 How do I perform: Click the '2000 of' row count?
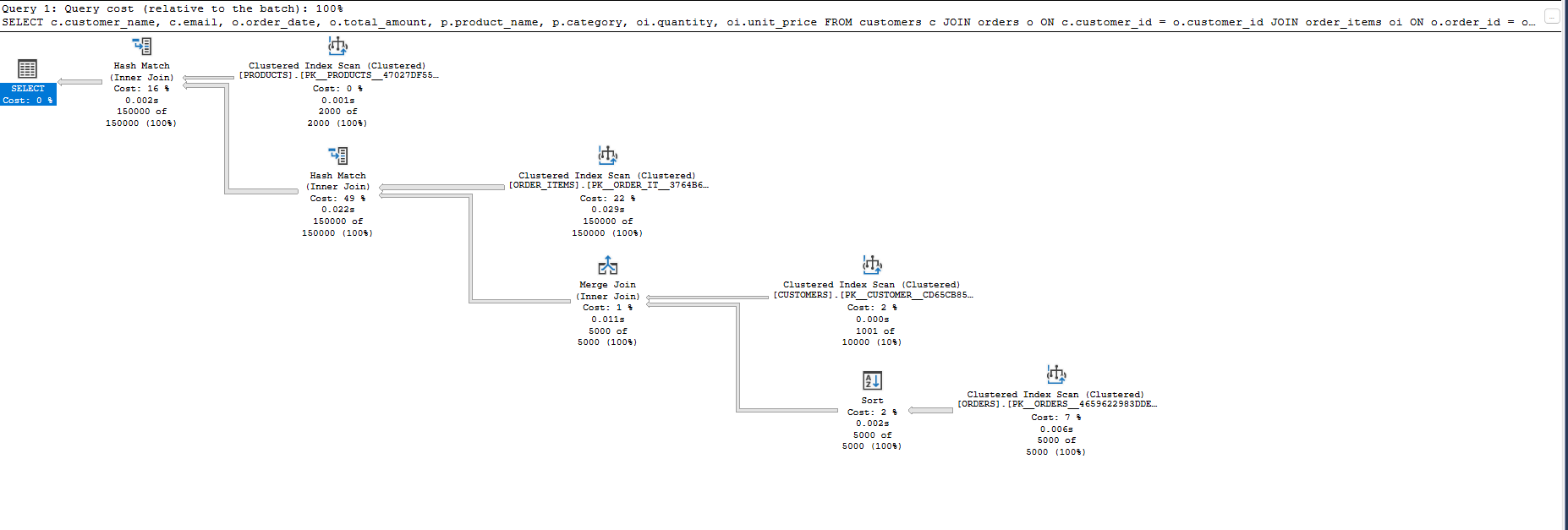[x=338, y=112]
